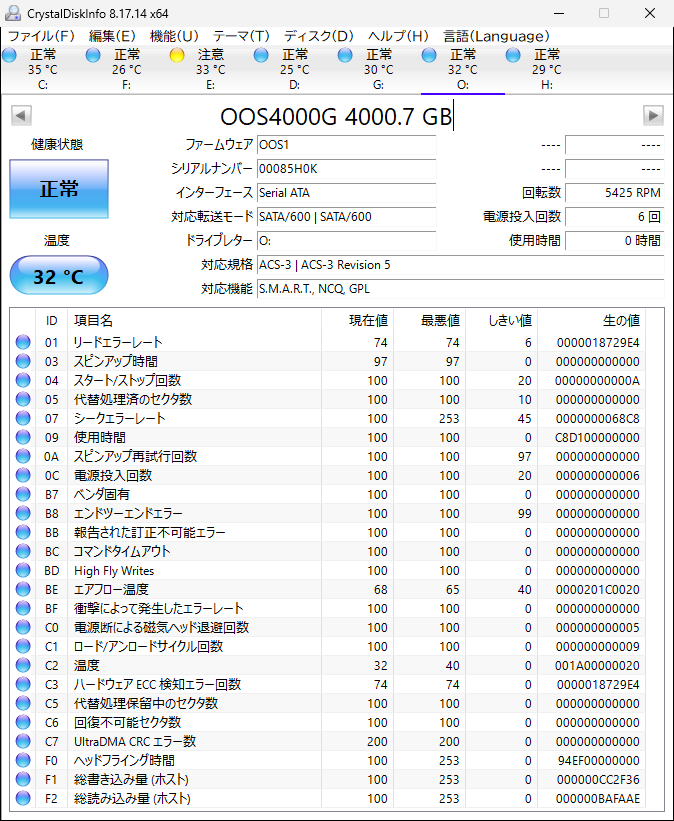Click the 現在値 column header
This screenshot has height=821, width=674.
(357, 320)
